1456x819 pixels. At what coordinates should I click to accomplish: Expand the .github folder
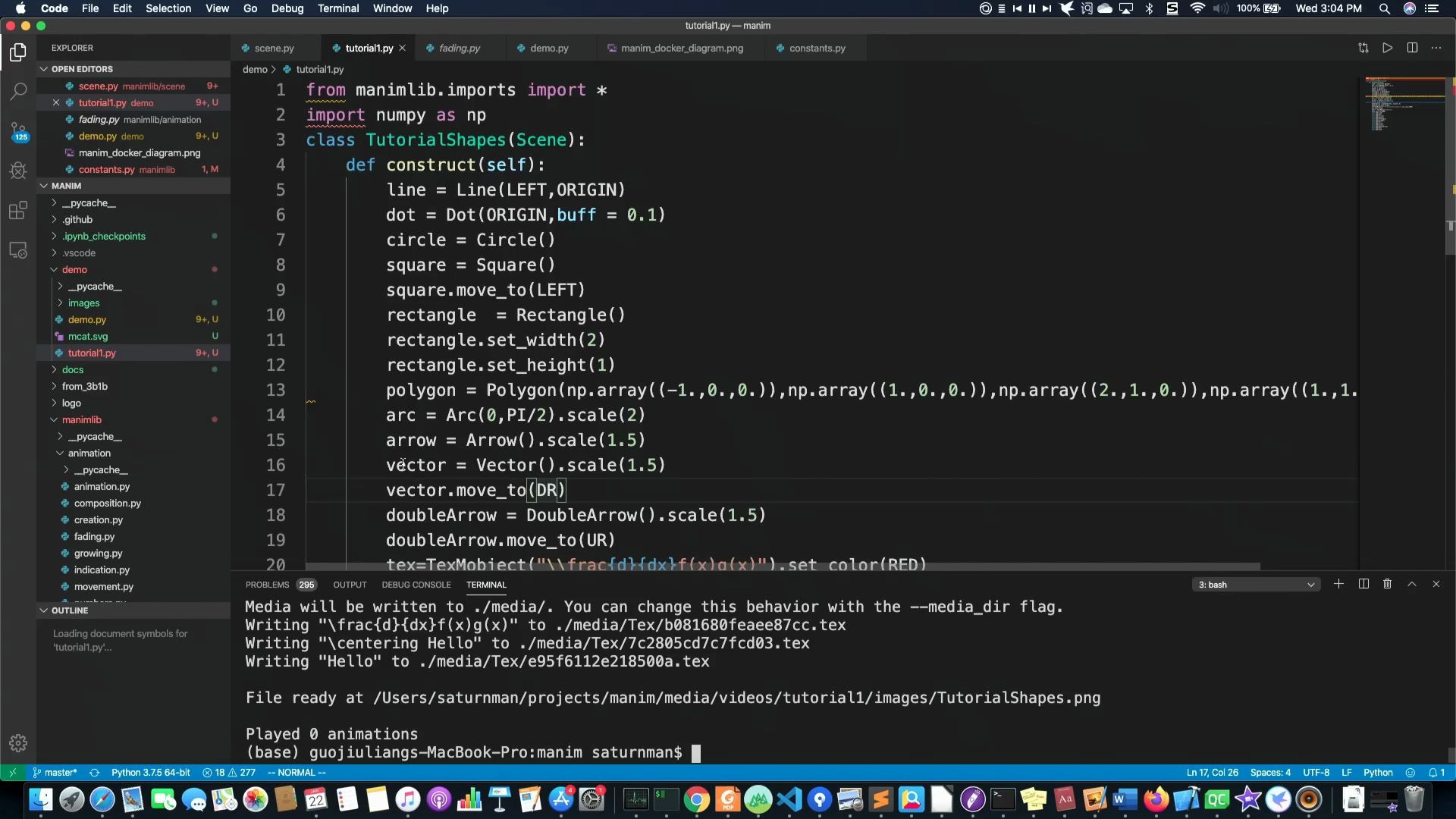(x=133, y=220)
